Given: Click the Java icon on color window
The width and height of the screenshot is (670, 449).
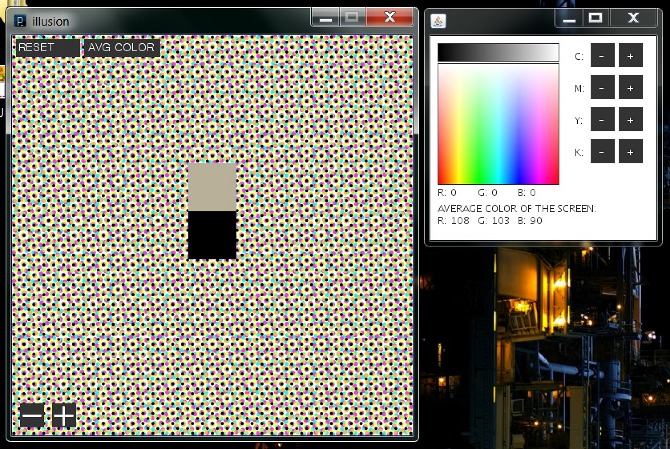Looking at the screenshot, I should coord(438,21).
